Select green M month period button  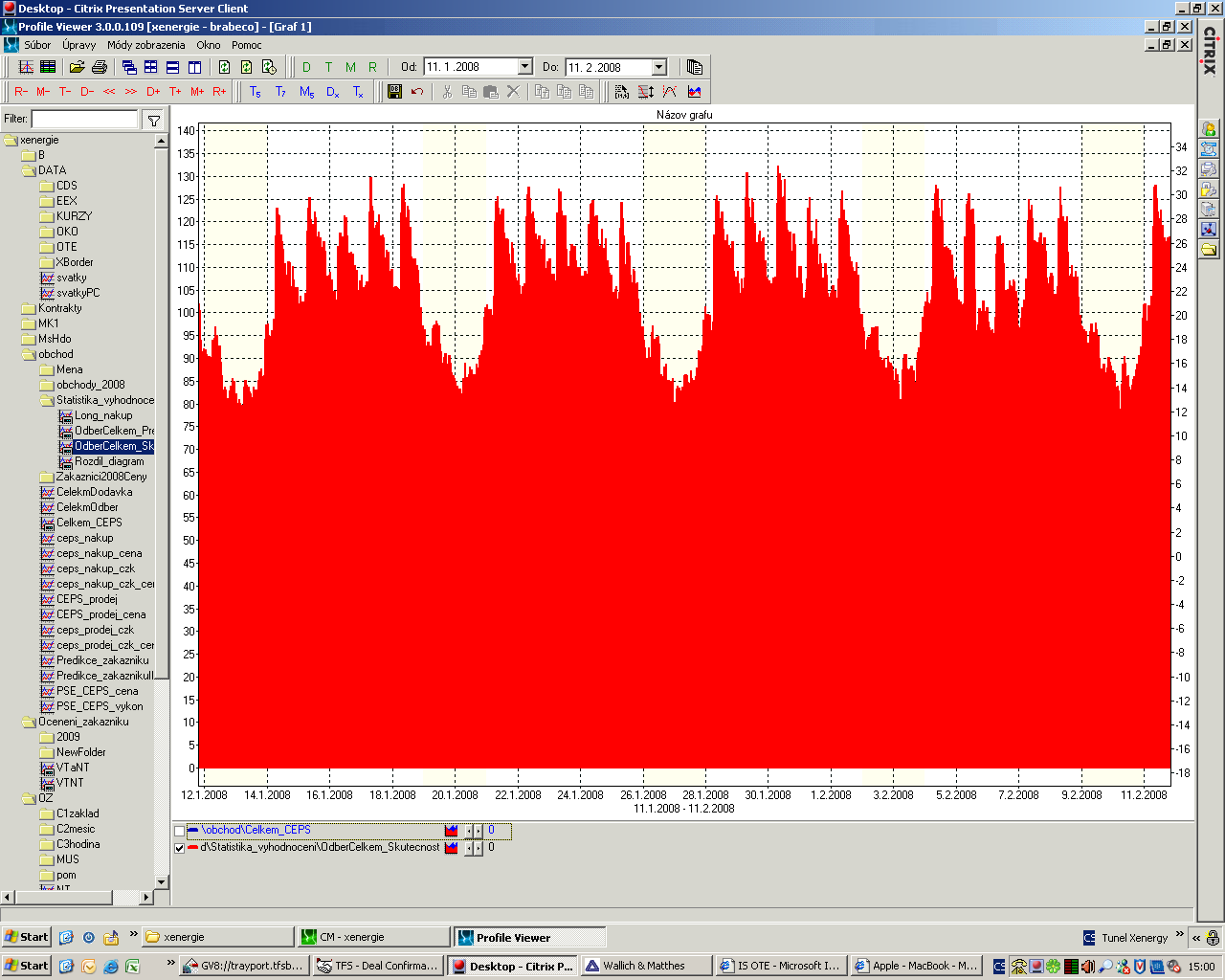(x=350, y=67)
